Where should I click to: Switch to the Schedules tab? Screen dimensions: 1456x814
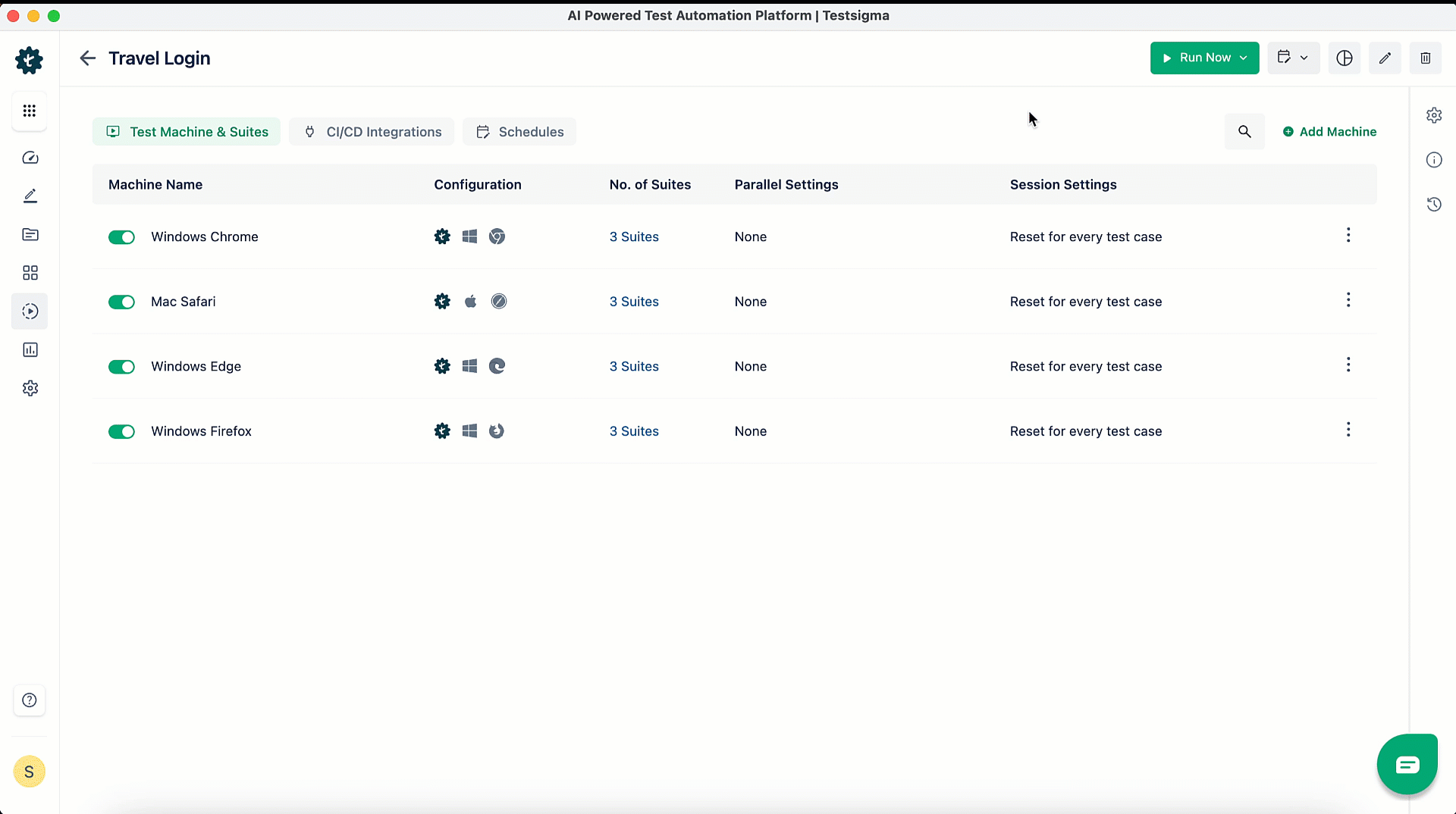pyautogui.click(x=519, y=132)
